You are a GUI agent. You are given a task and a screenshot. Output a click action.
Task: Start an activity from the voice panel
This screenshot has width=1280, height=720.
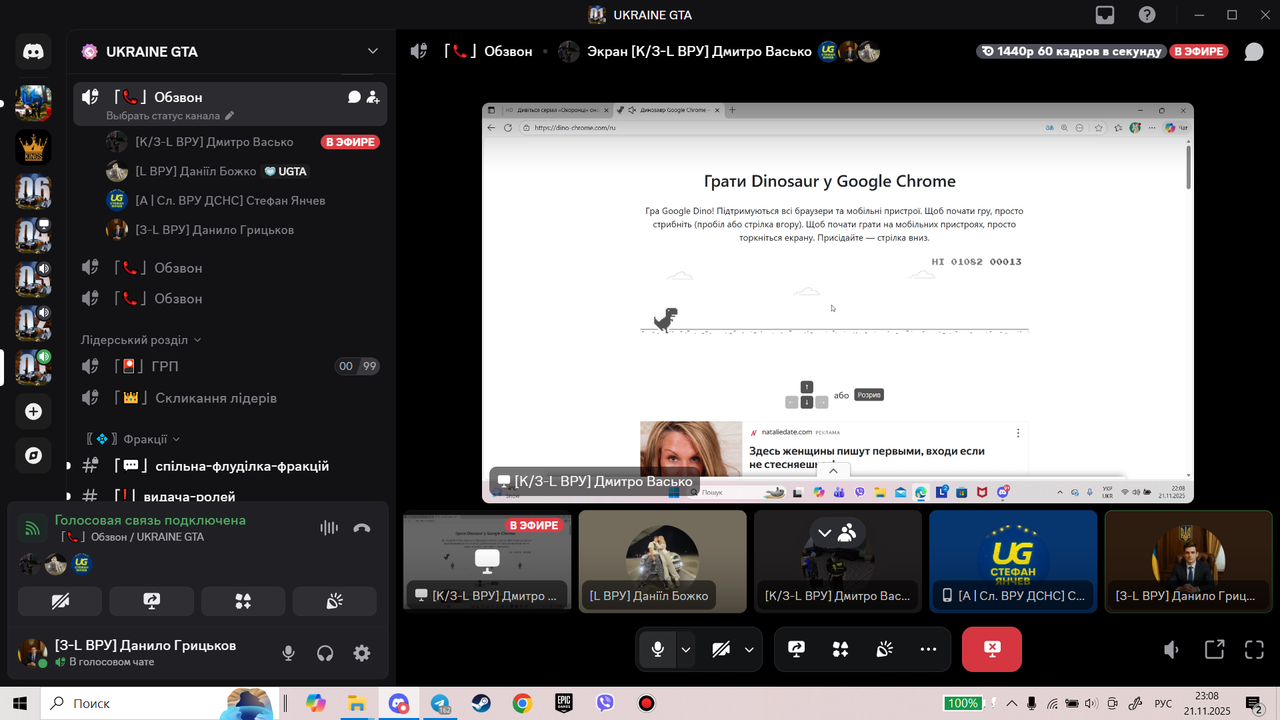243,601
